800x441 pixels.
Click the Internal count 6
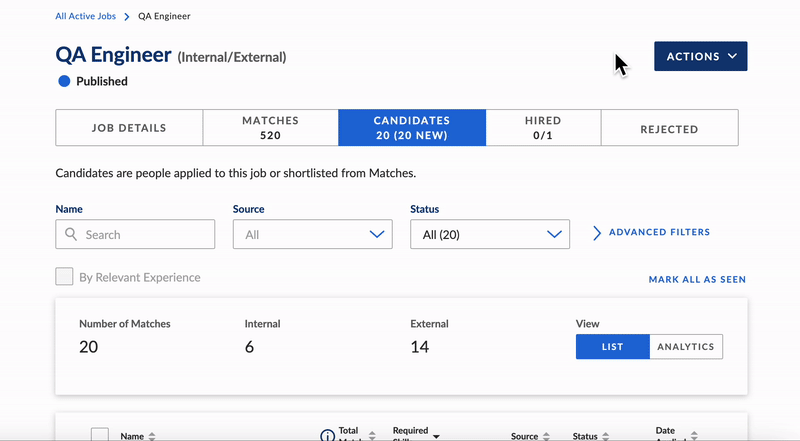[x=249, y=347]
